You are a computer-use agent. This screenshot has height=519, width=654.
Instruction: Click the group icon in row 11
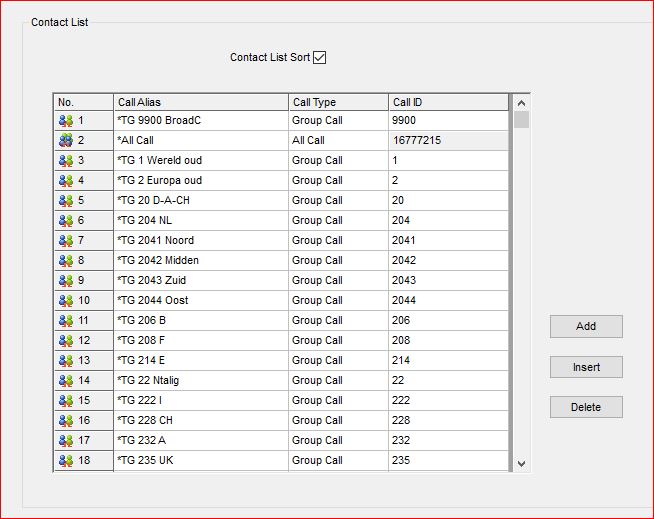[66, 321]
